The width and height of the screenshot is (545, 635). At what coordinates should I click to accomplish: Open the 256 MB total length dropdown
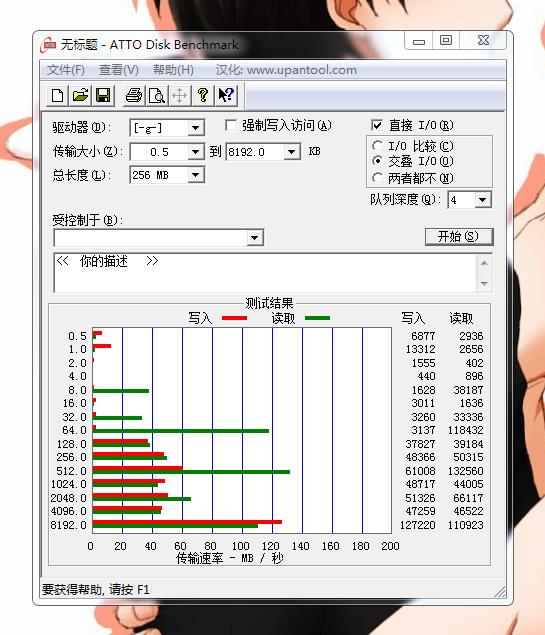point(196,175)
